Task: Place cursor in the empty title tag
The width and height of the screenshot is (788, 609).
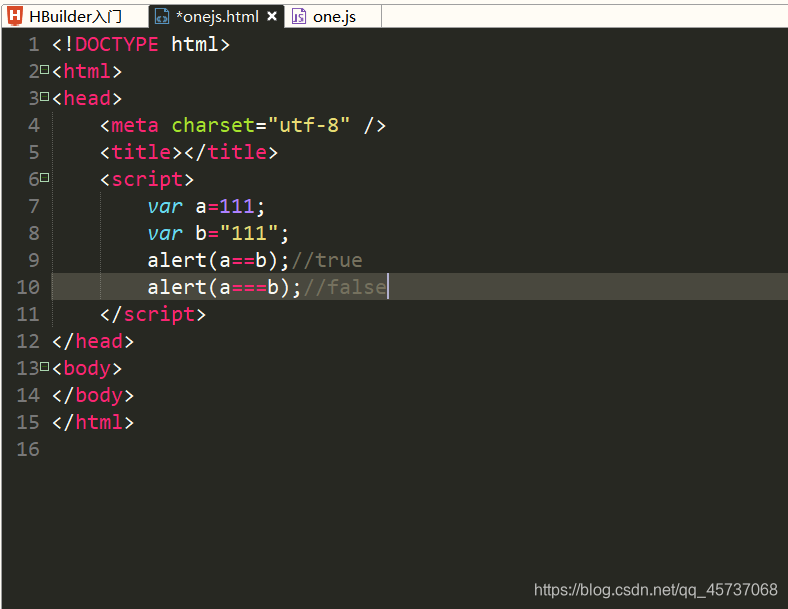Action: 183,152
